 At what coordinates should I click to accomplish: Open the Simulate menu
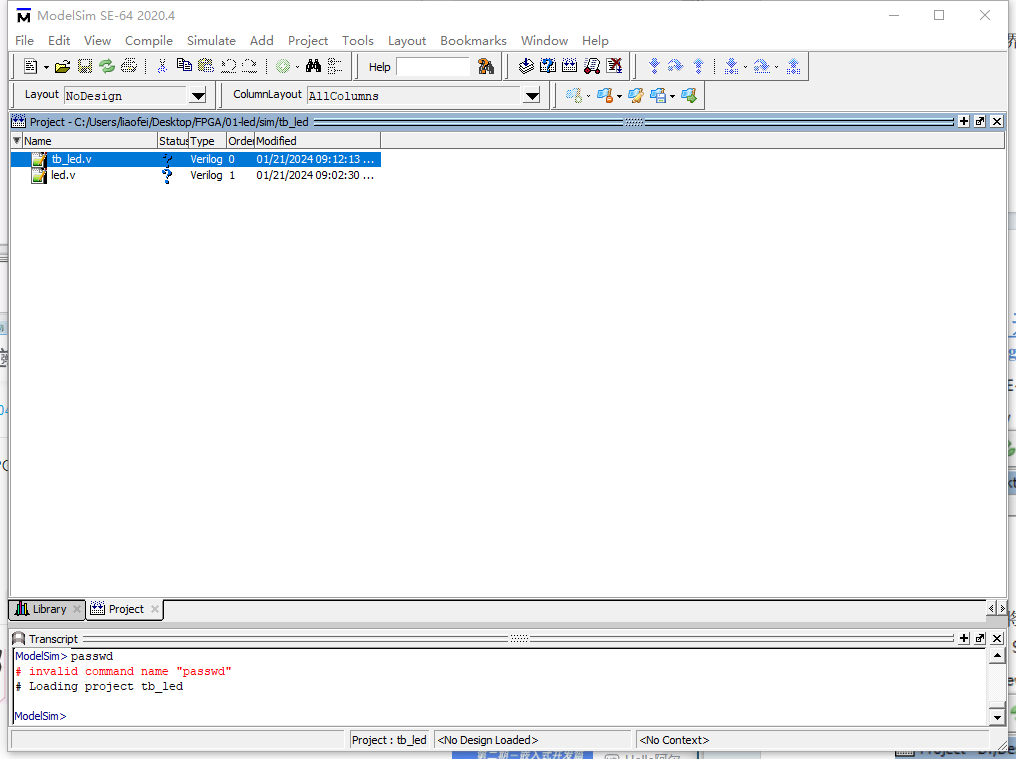(x=211, y=40)
